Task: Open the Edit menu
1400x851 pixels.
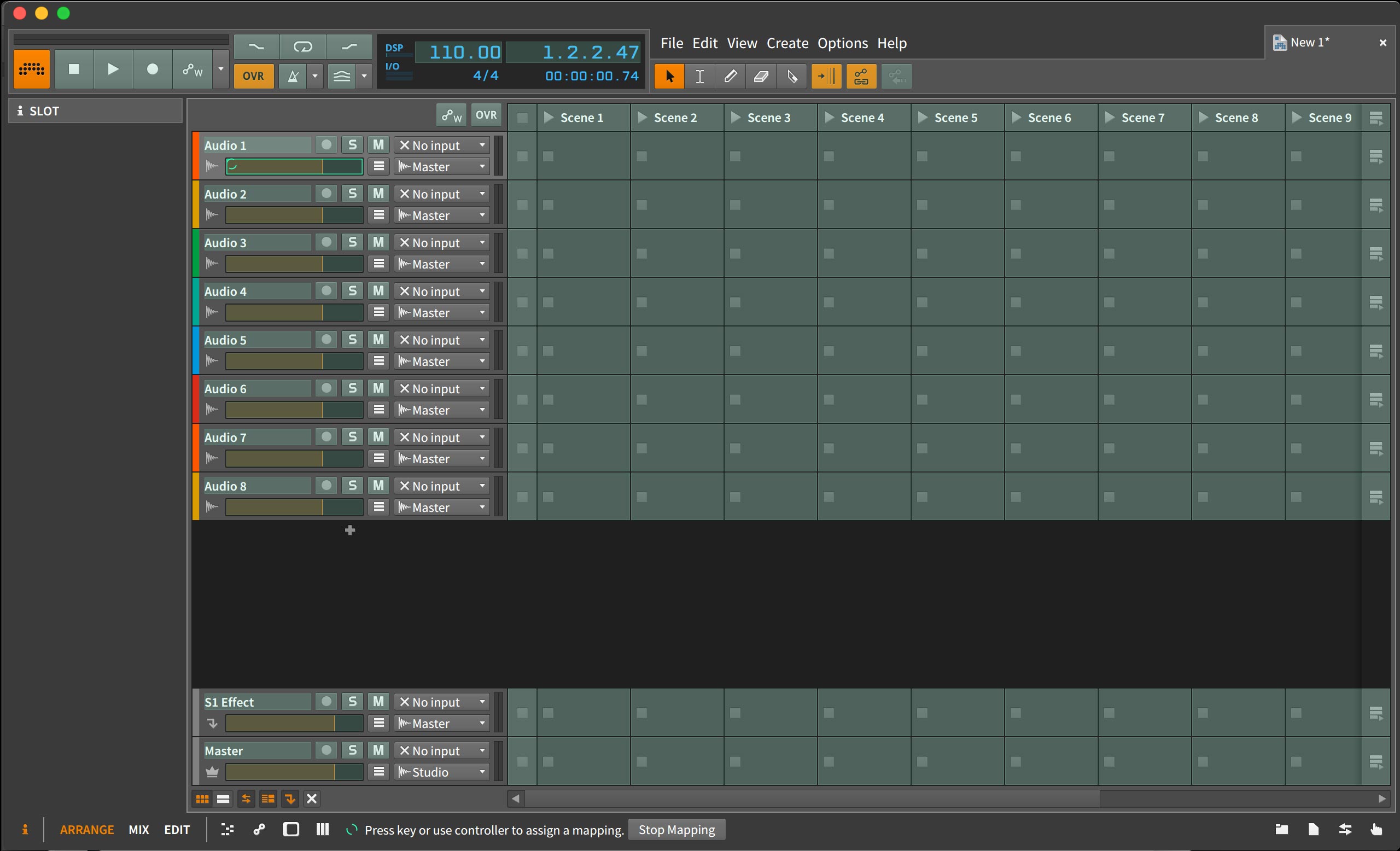Action: tap(704, 43)
